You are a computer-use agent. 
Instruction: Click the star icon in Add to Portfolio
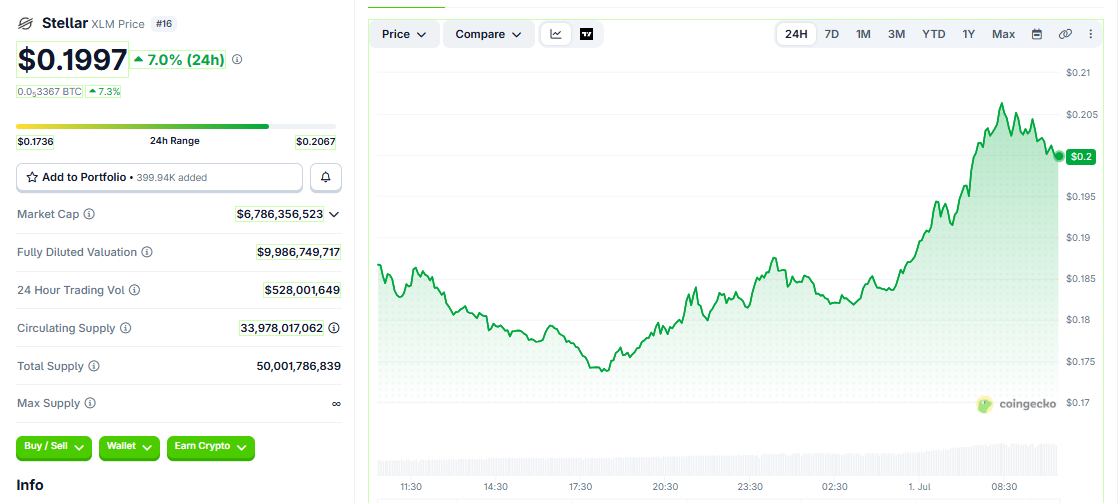click(32, 177)
